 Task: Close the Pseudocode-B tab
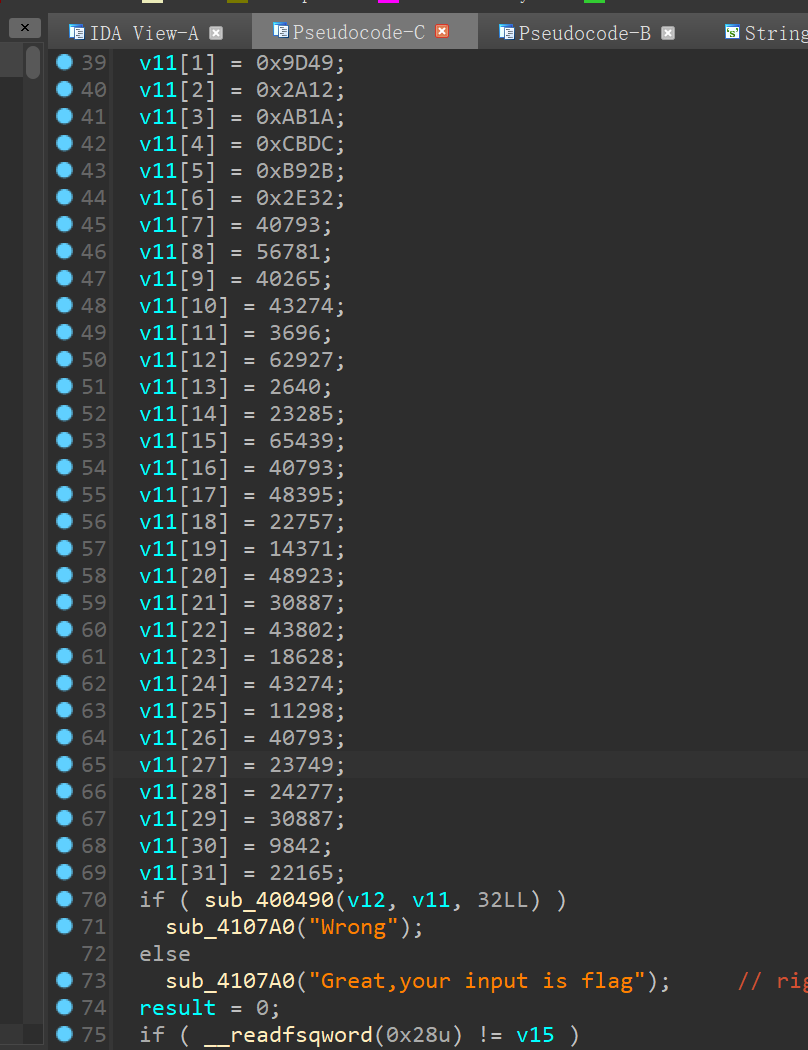668,33
